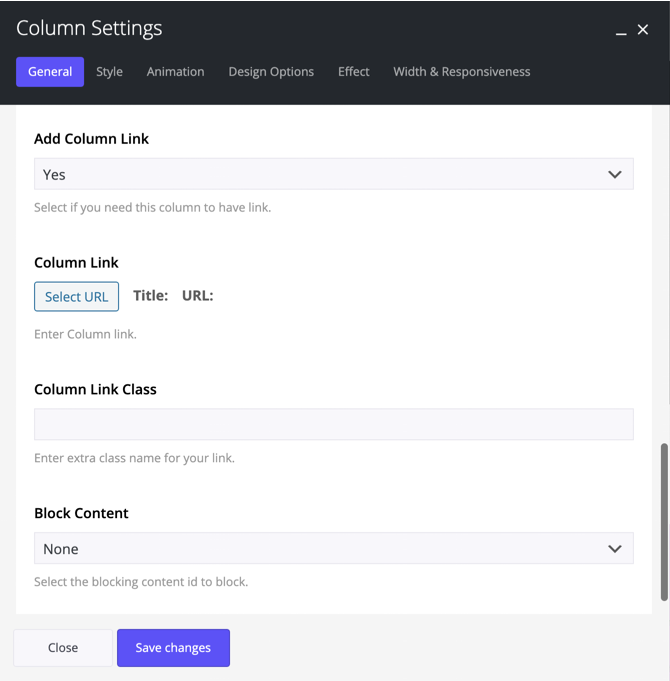Close the panel with the X icon
Screen dimensions: 670x681
click(x=643, y=30)
